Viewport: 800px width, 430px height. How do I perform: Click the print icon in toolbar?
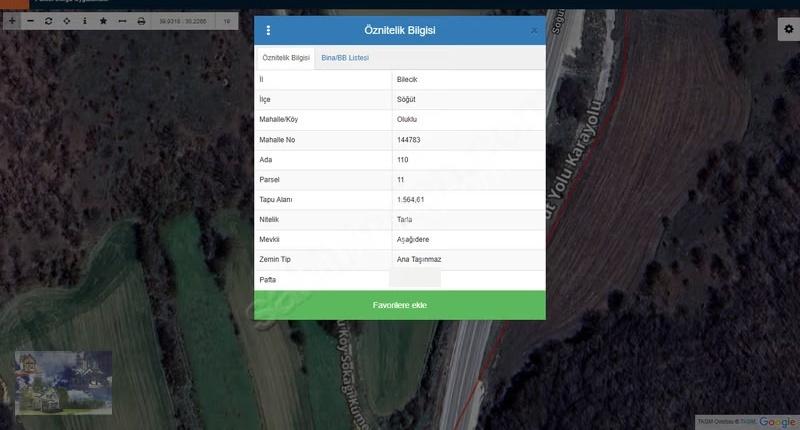[x=141, y=21]
